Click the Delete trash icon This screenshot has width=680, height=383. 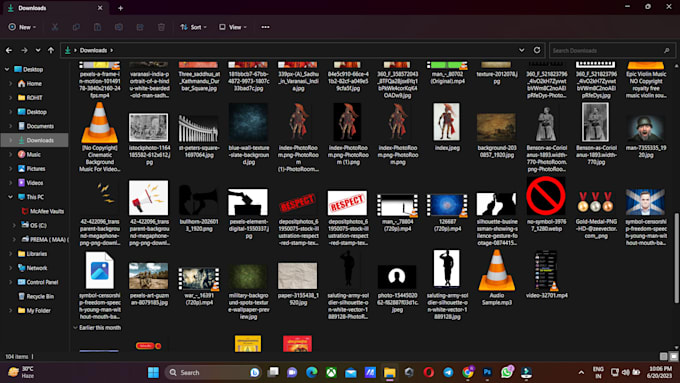pos(161,27)
